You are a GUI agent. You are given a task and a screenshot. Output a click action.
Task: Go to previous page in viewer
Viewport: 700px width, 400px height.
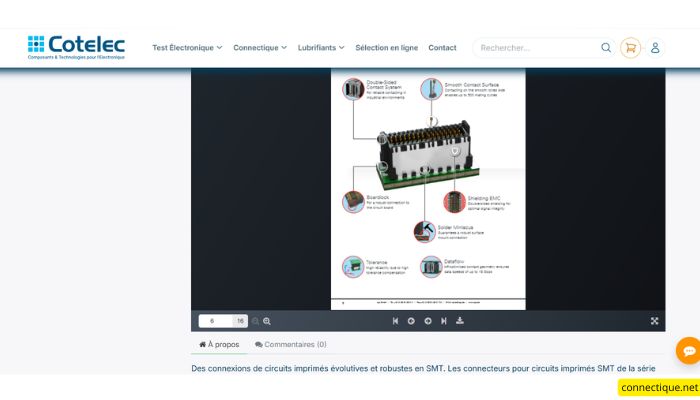tap(411, 321)
